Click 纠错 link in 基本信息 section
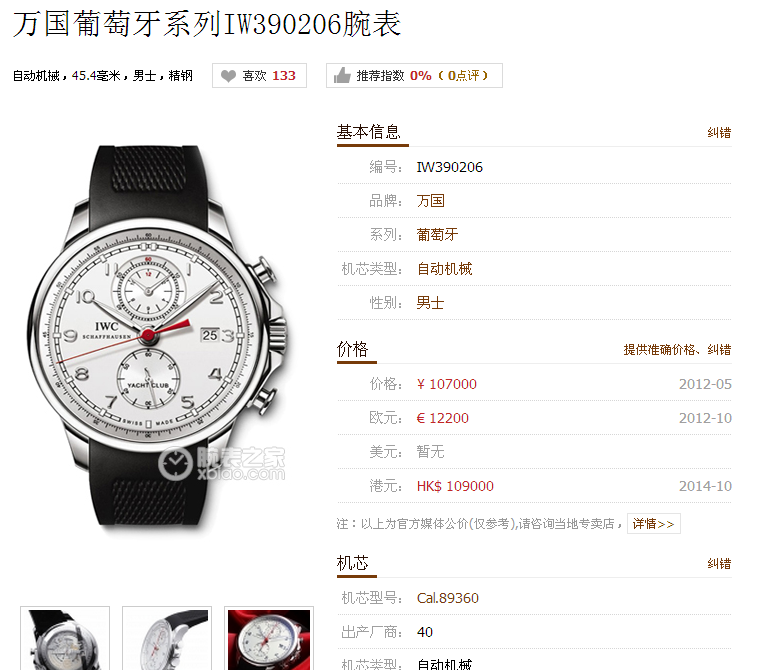The width and height of the screenshot is (759, 670). point(719,133)
